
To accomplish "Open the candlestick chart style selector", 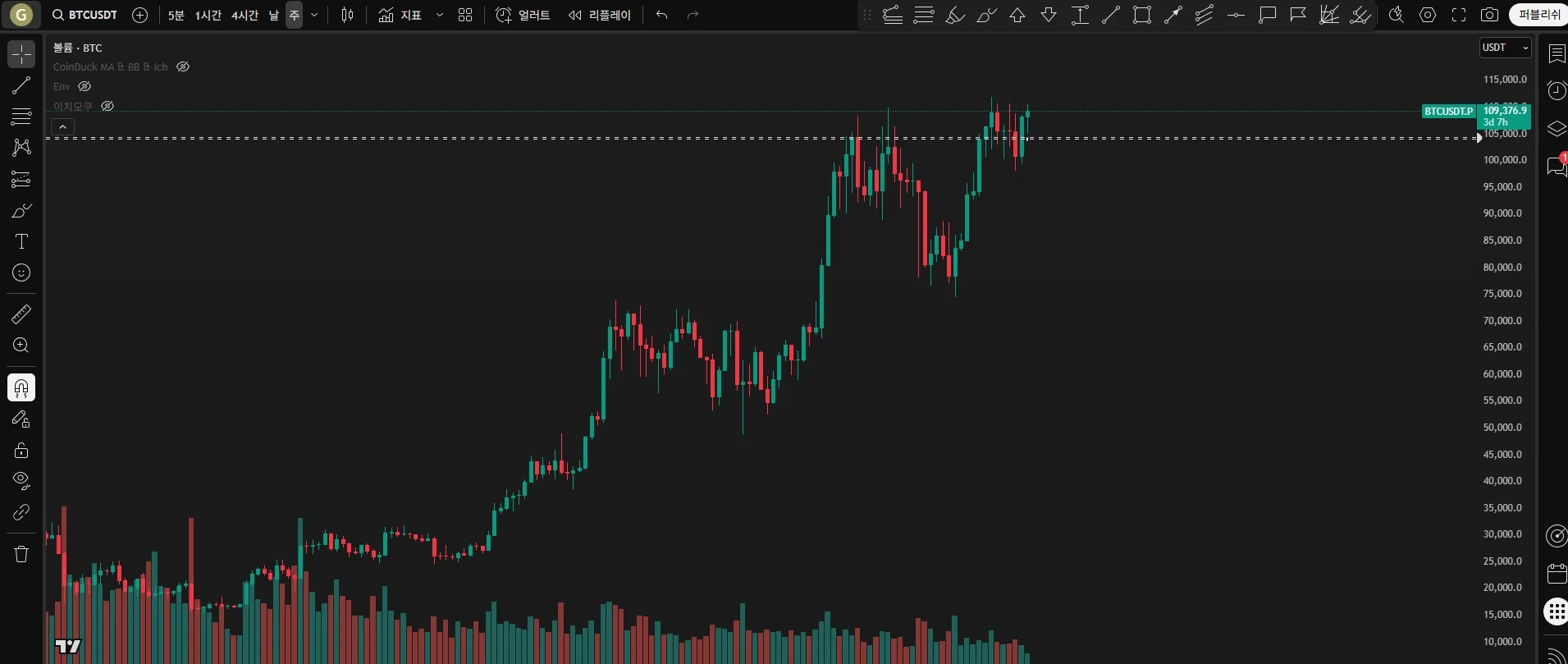I will coord(347,15).
